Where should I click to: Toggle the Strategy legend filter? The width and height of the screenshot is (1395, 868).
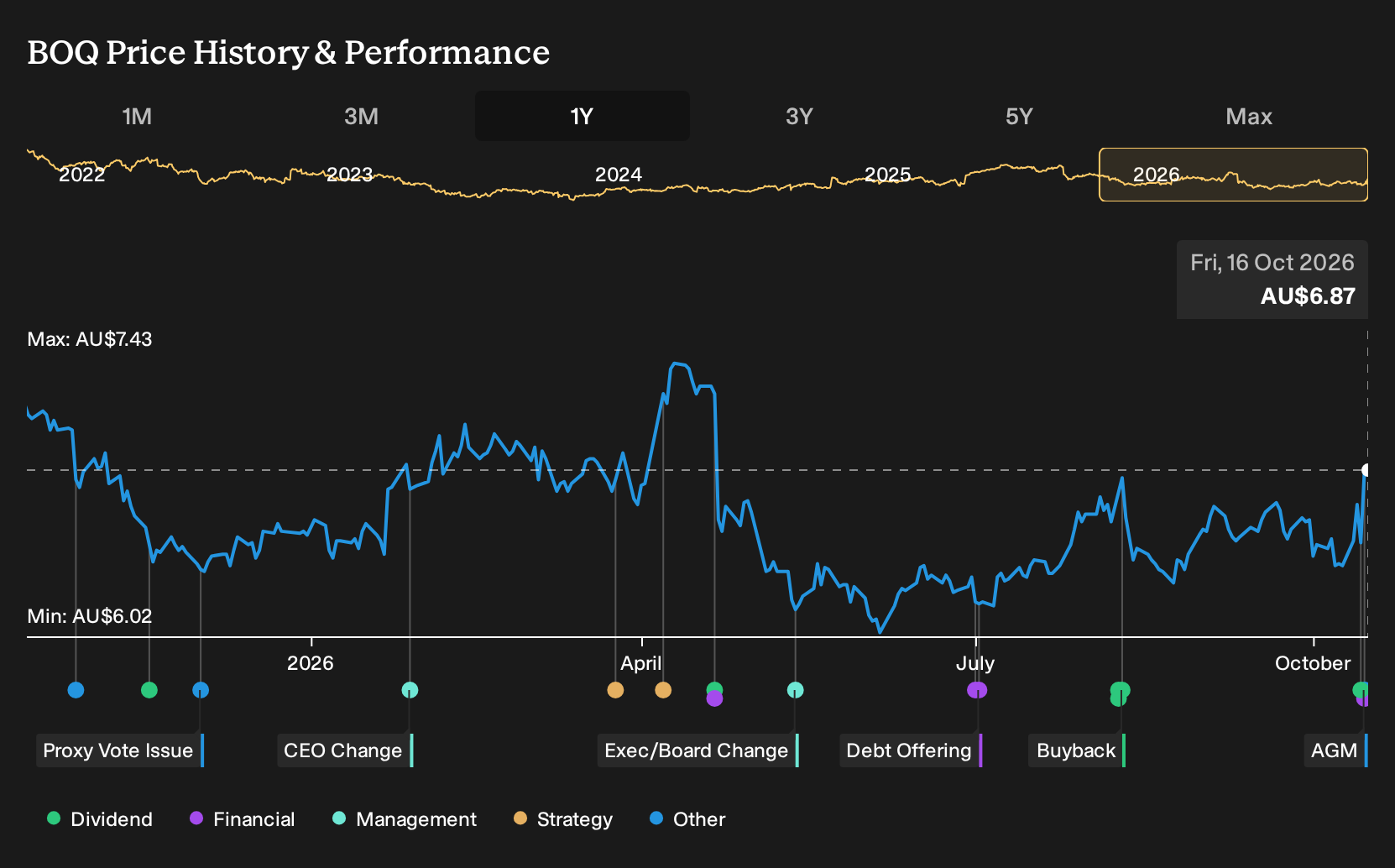coord(563,819)
